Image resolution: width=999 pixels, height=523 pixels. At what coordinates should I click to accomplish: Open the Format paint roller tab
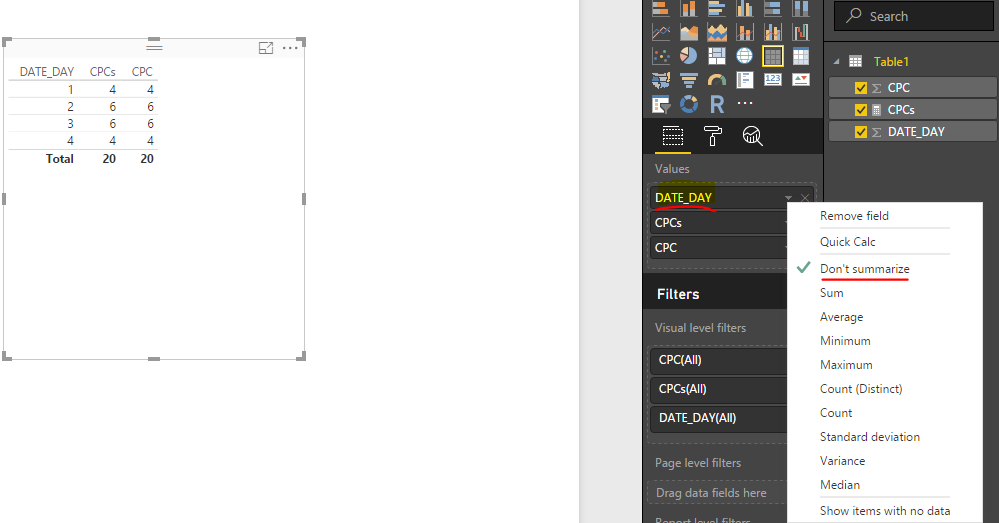[x=712, y=136]
